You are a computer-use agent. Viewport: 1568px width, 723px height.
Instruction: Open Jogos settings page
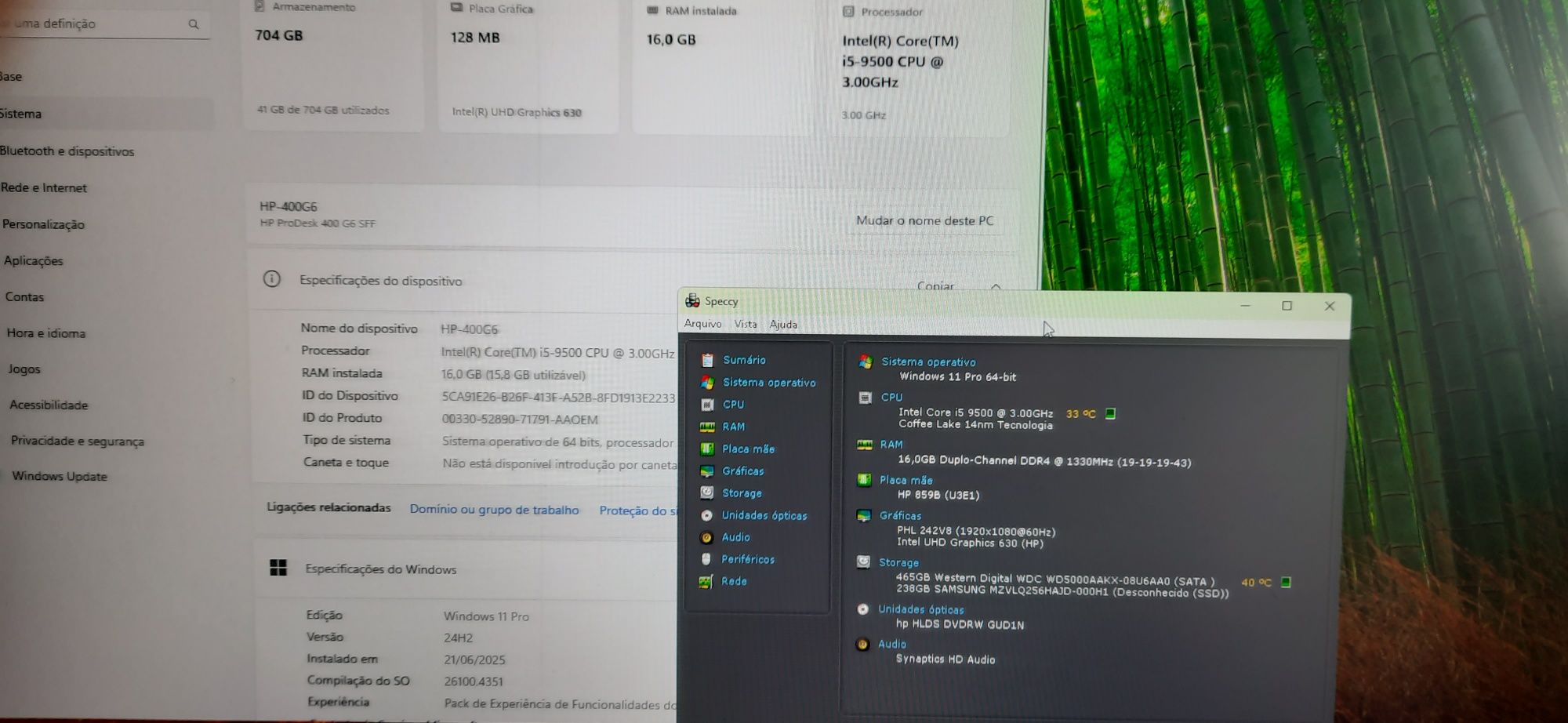24,369
